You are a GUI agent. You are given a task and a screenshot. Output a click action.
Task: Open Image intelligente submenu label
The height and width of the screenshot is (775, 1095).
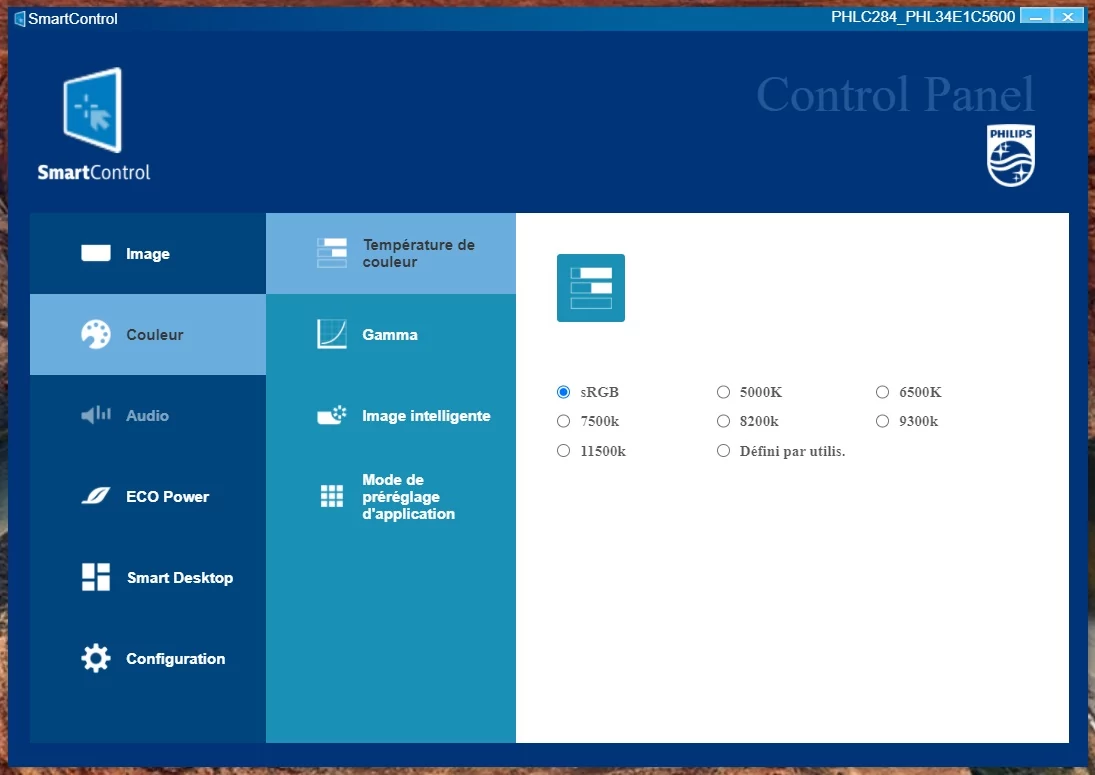(426, 415)
